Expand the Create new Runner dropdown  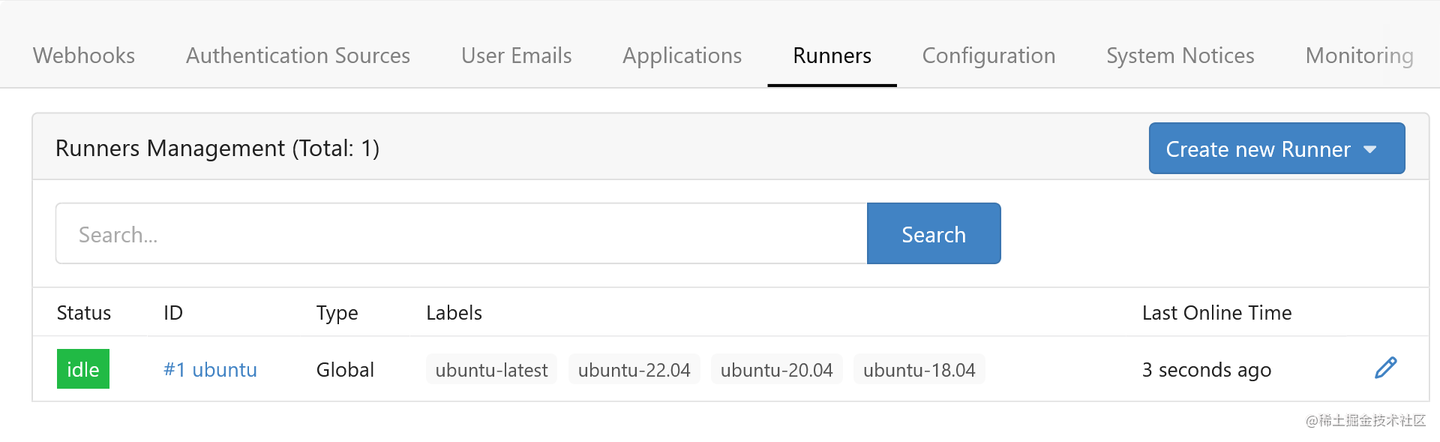[1276, 149]
